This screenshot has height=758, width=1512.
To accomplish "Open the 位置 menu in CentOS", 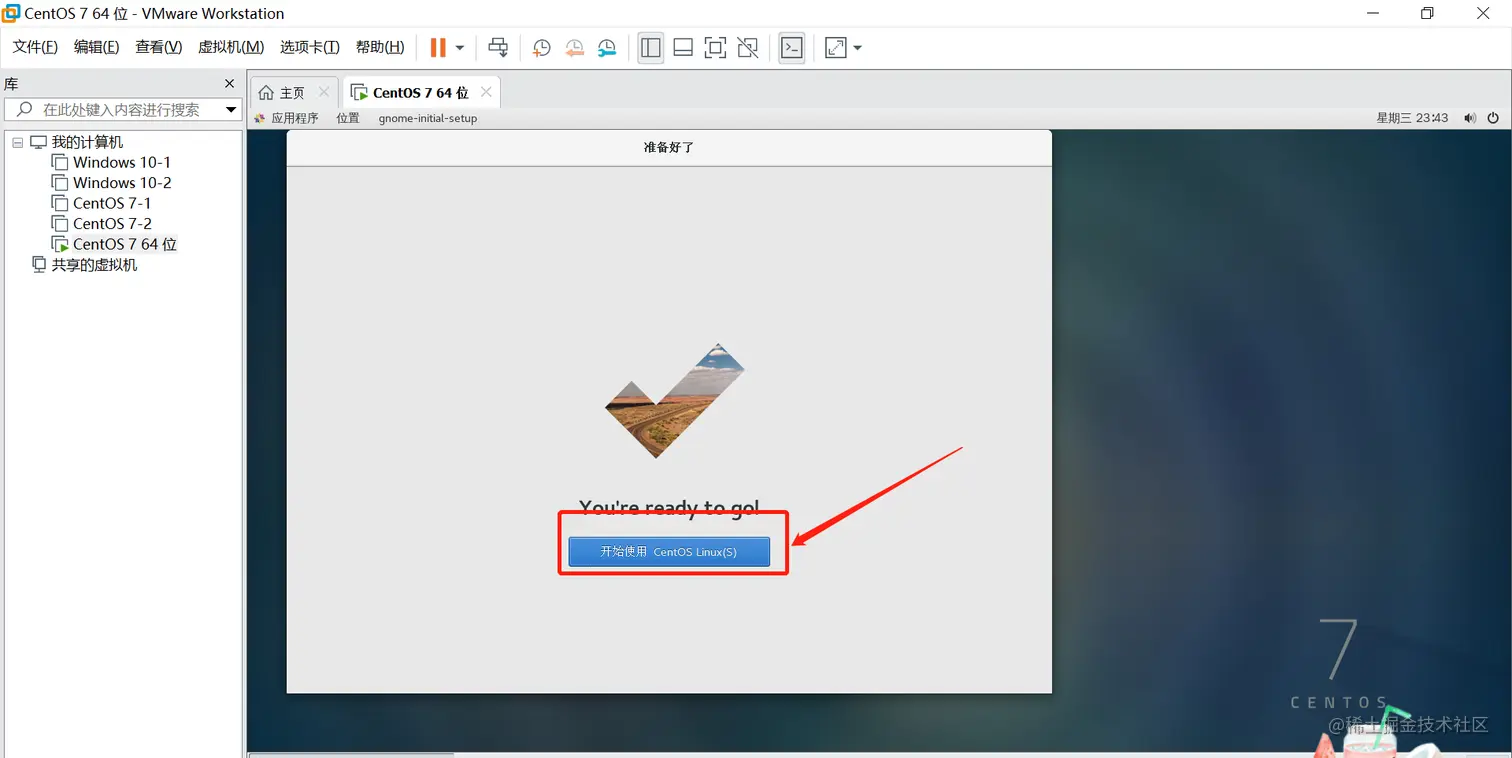I will pyautogui.click(x=348, y=118).
